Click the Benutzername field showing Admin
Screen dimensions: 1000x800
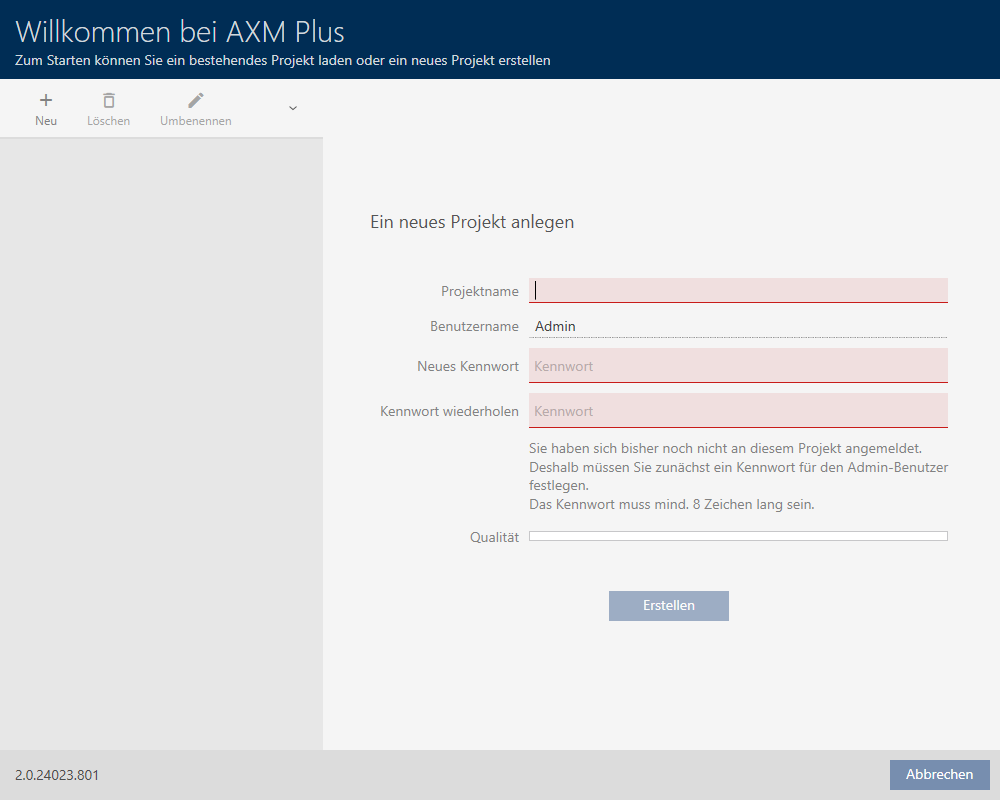tap(738, 326)
